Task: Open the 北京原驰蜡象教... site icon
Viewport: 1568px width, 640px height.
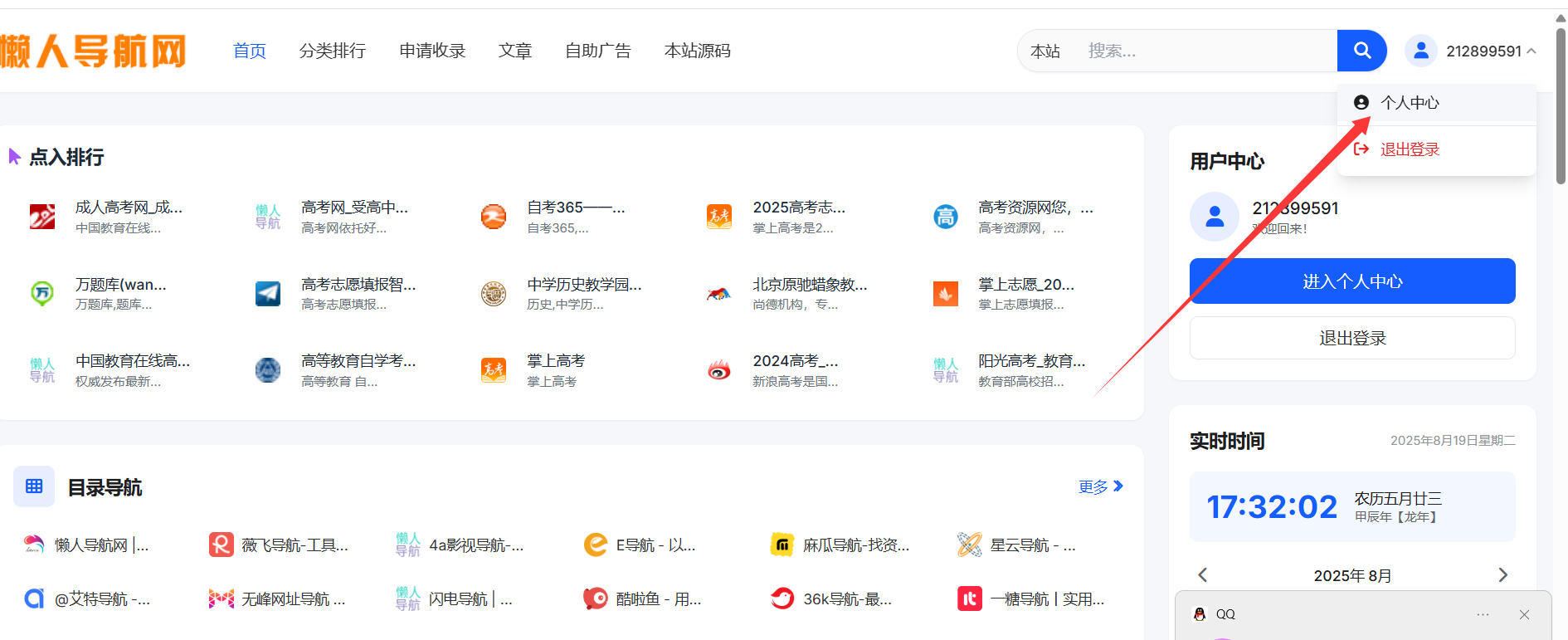Action: (719, 293)
